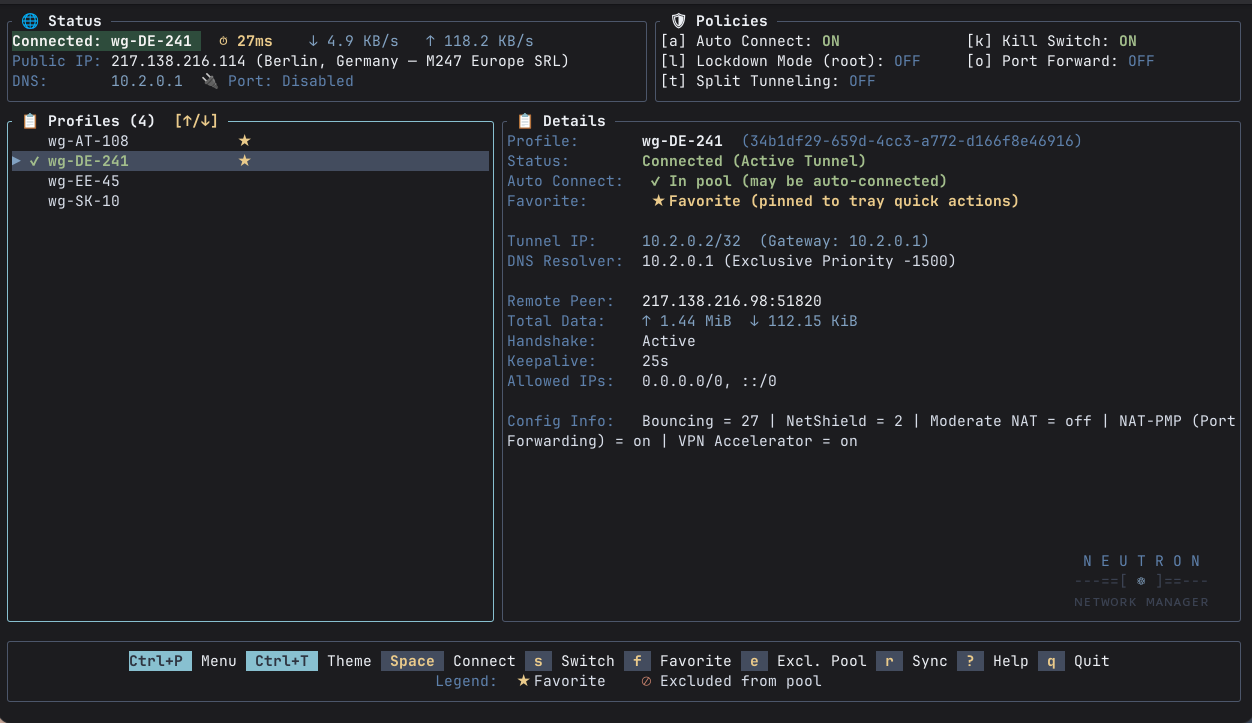Click the shield icon beside Policies
The width and height of the screenshot is (1252, 723).
click(678, 21)
